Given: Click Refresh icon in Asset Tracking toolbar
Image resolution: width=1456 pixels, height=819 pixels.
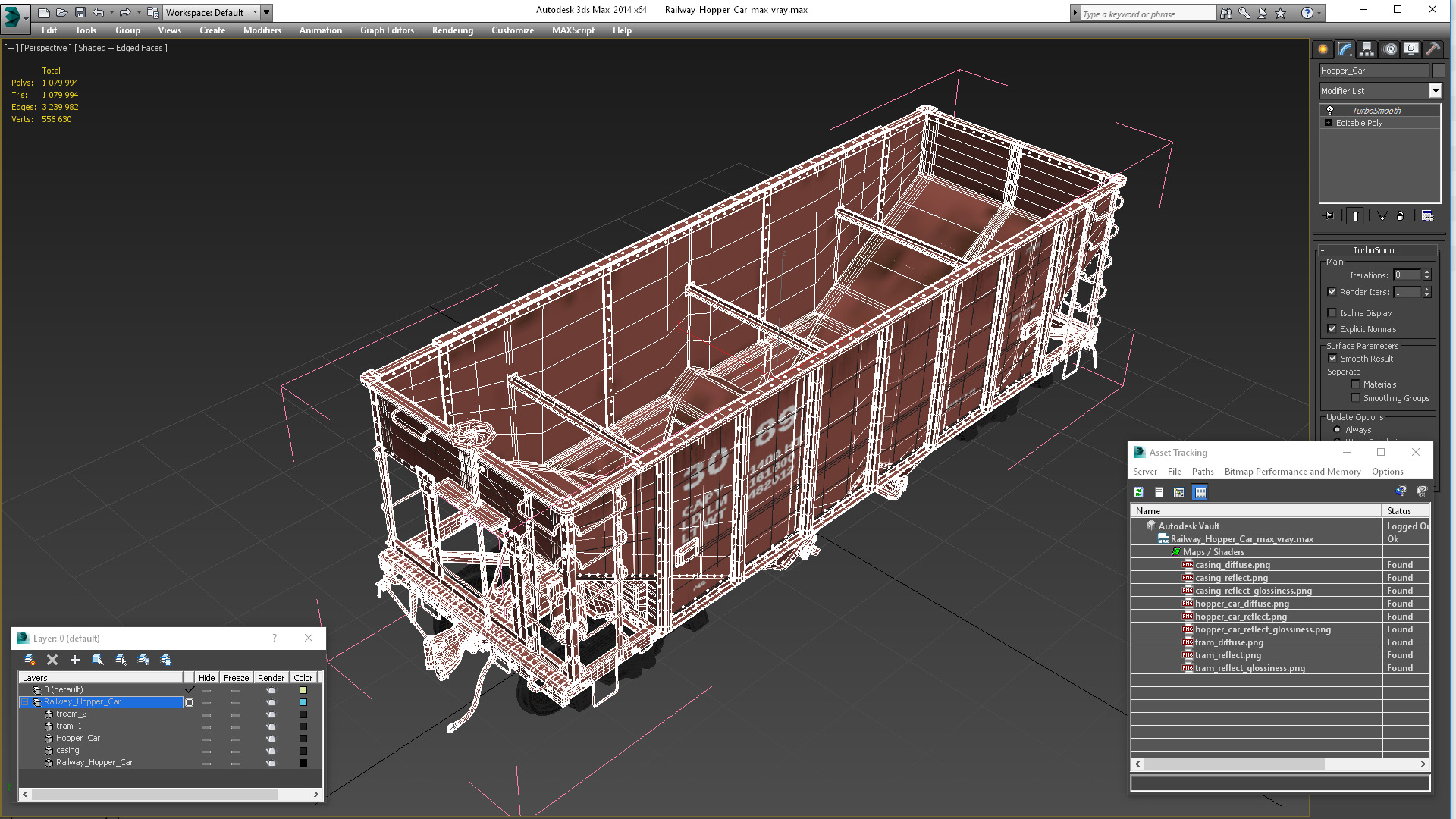Looking at the screenshot, I should 1139,492.
